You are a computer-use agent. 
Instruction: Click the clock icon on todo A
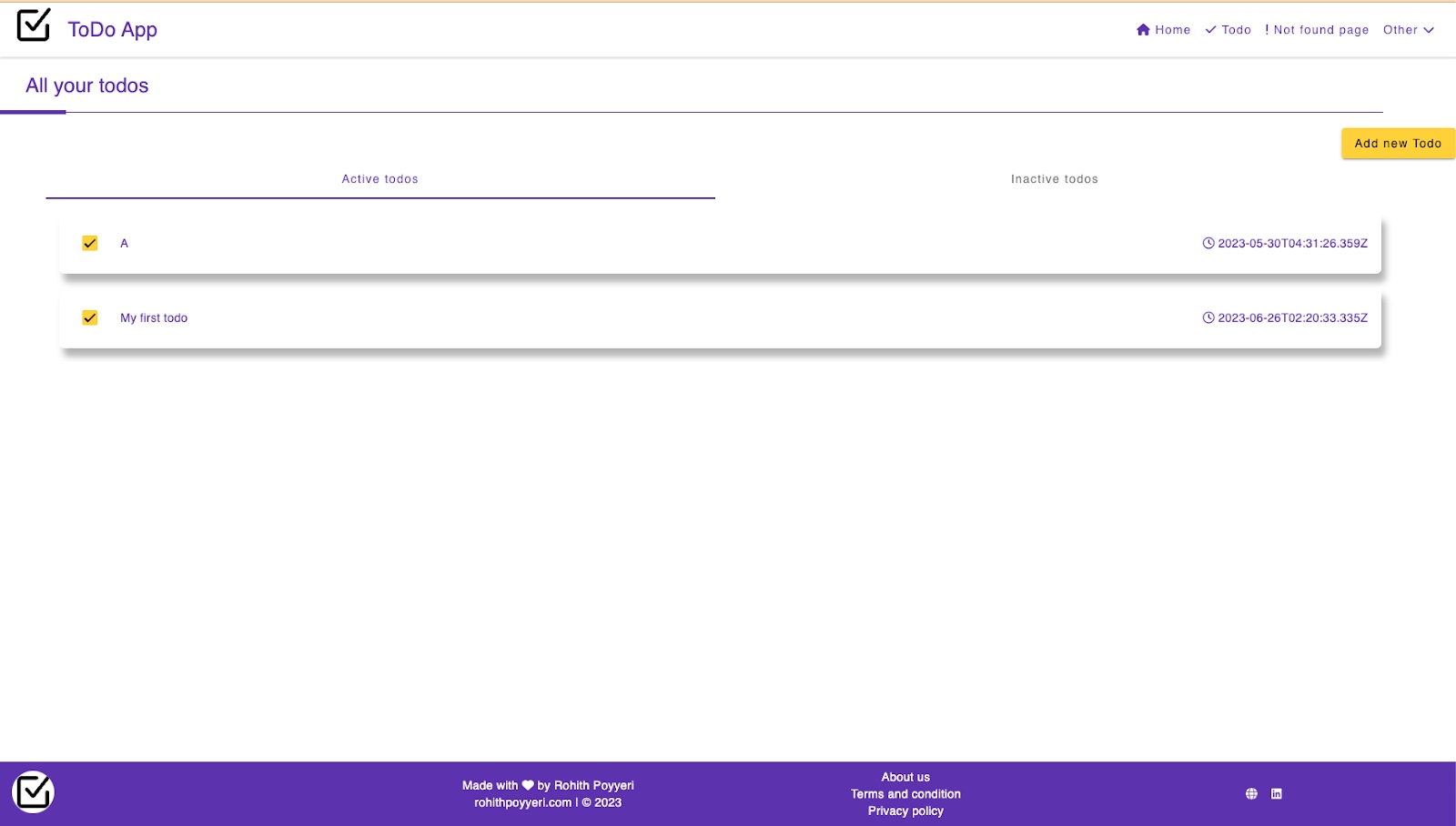click(1208, 243)
